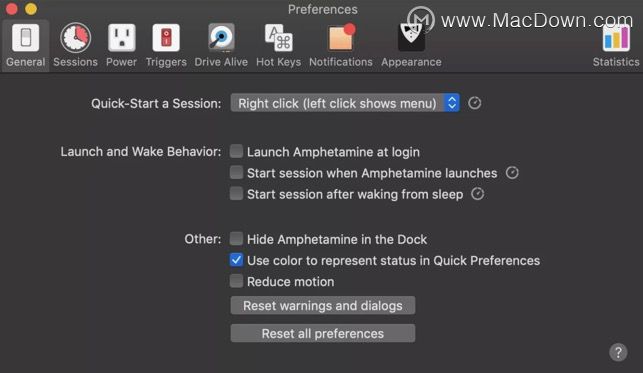The image size is (643, 373).
Task: Click Reset all preferences button
Action: [x=323, y=333]
